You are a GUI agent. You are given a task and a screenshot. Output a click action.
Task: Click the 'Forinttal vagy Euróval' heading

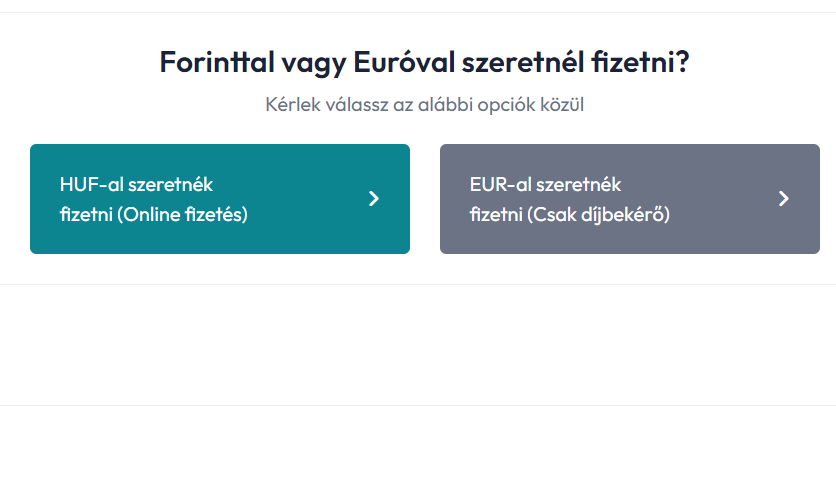pyautogui.click(x=424, y=62)
